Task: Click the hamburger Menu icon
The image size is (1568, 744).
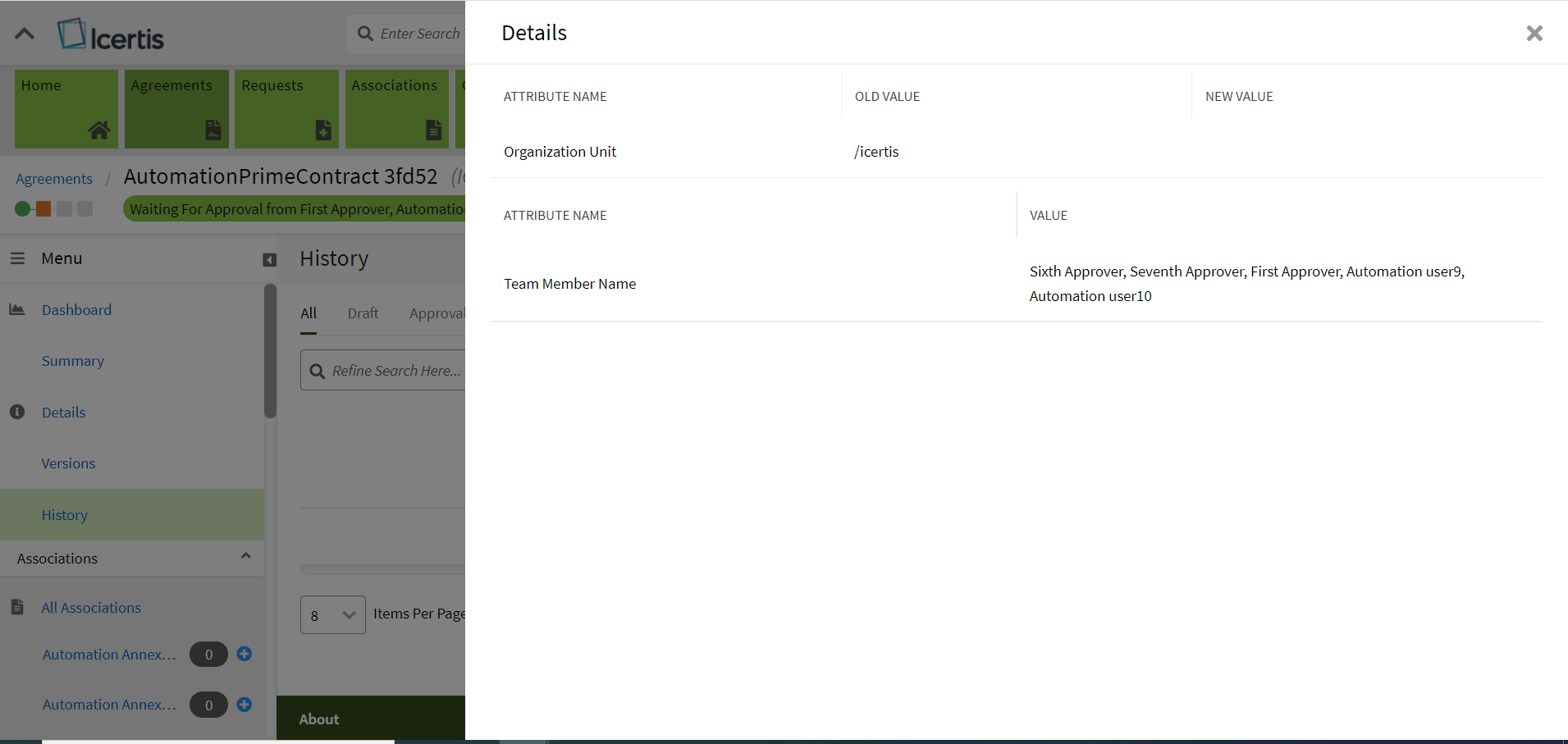Action: coord(17,258)
